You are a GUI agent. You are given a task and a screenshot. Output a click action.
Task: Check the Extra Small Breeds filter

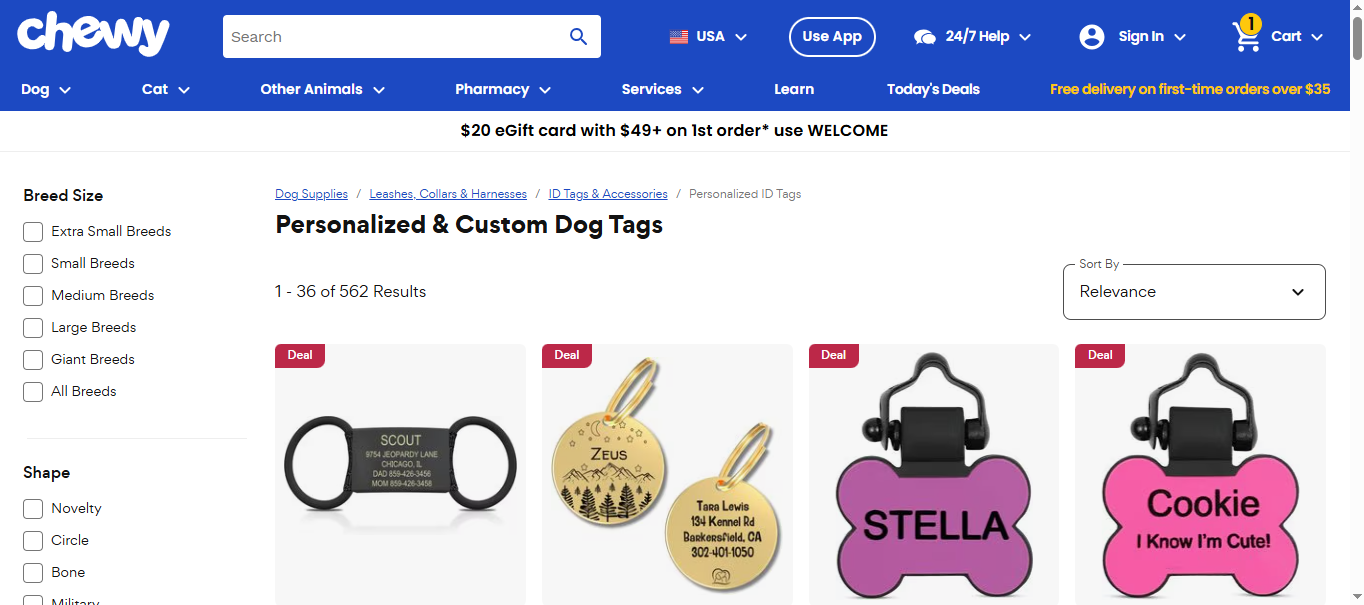pos(33,232)
